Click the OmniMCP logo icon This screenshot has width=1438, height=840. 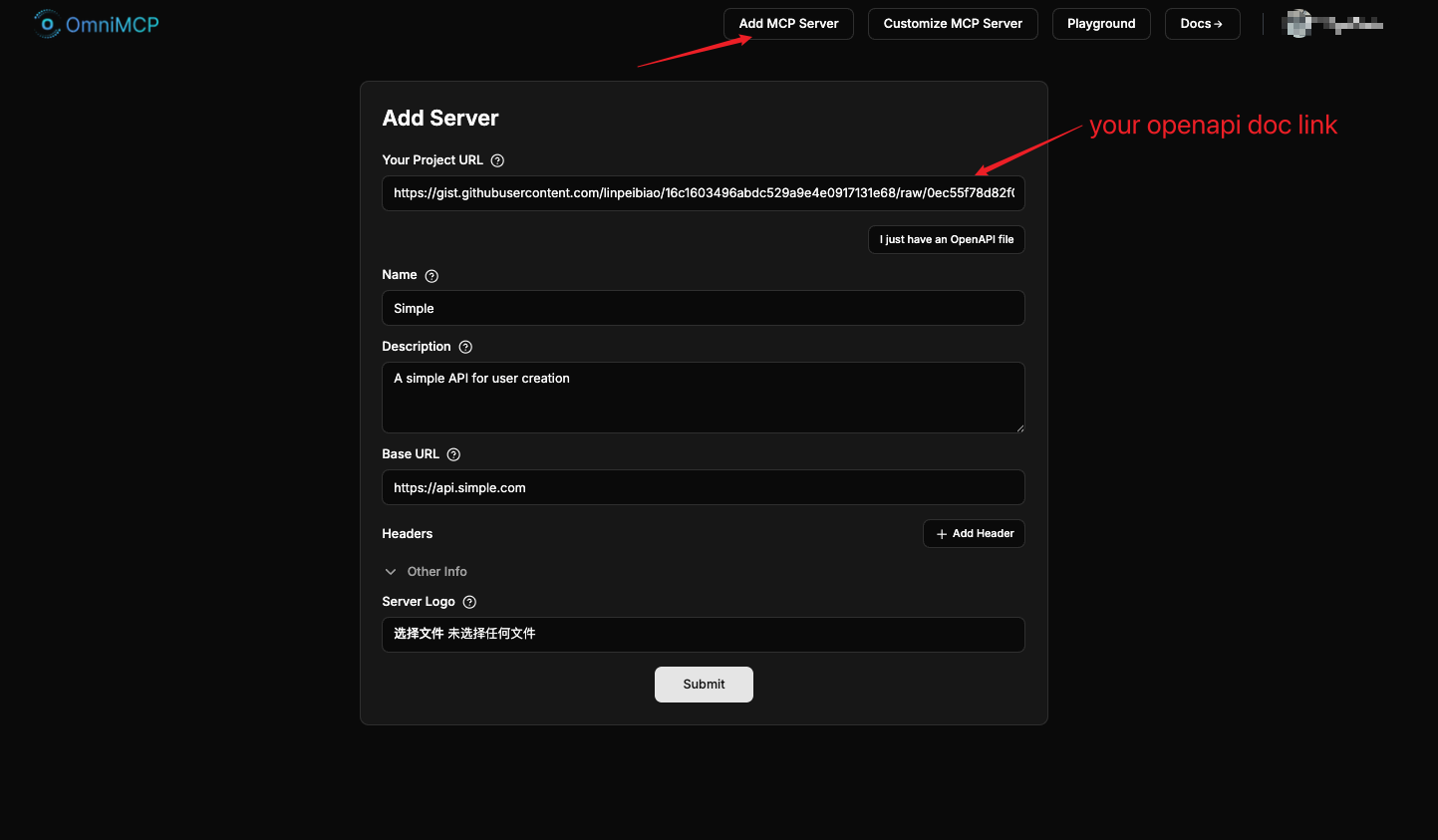click(46, 24)
